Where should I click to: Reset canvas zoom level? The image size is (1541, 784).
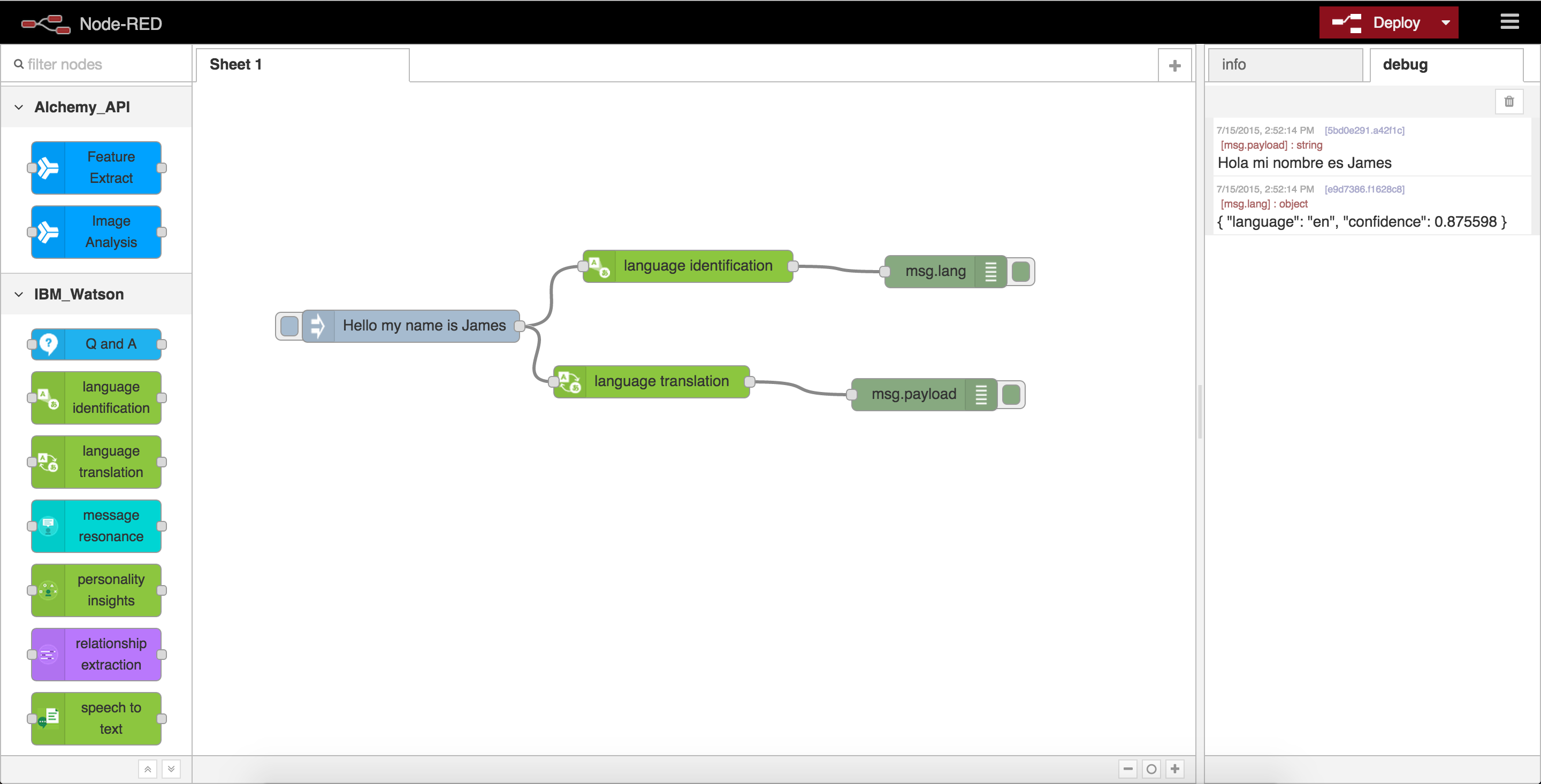click(1151, 768)
